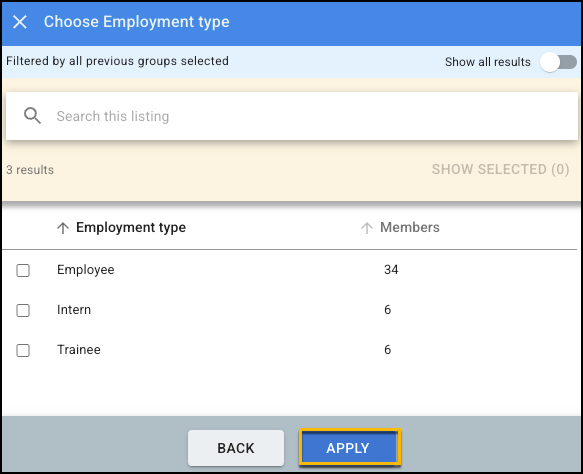The height and width of the screenshot is (474, 583).
Task: Click the Employee member count 34
Action: coord(391,270)
